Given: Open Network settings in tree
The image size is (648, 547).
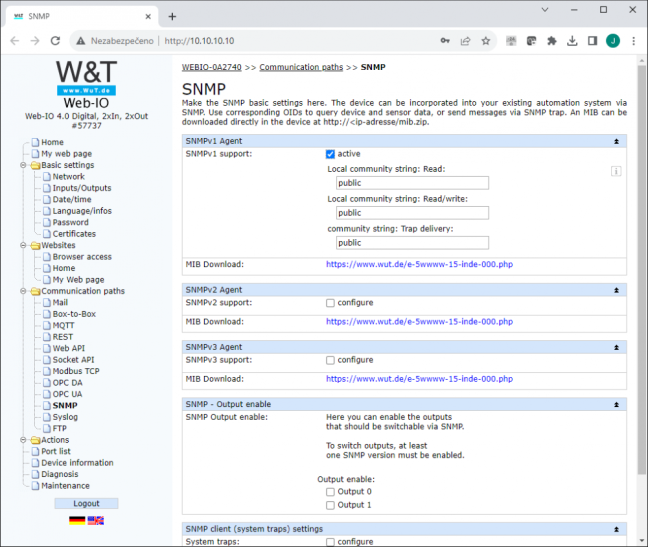Looking at the screenshot, I should coord(68,177).
